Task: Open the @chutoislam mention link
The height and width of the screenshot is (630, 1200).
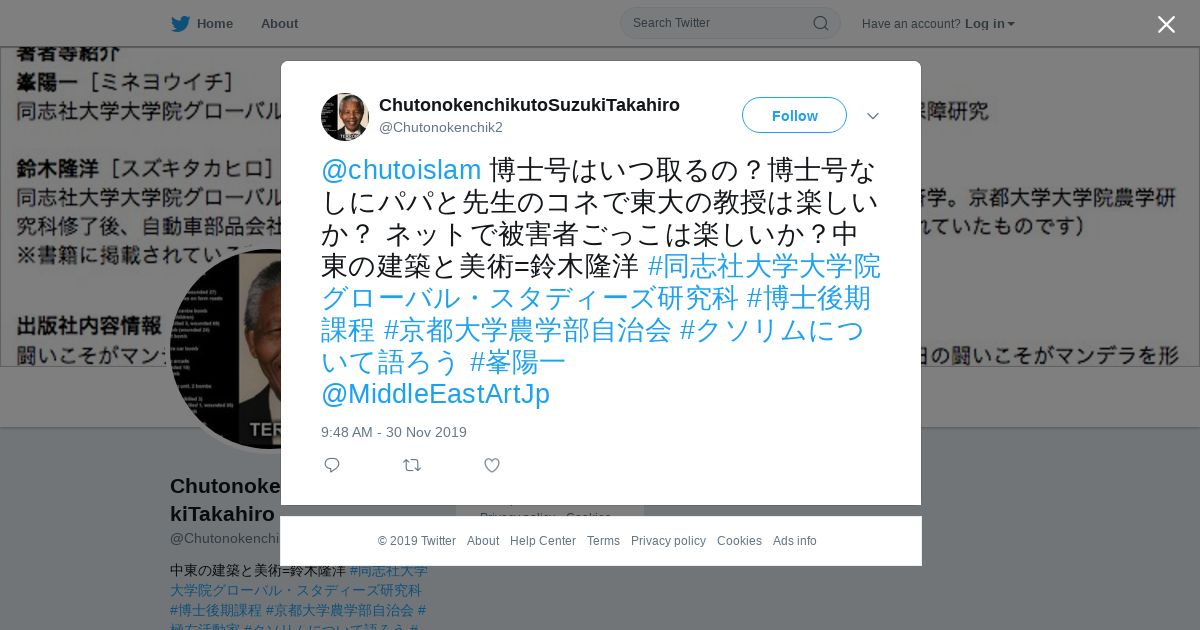Action: [x=401, y=170]
